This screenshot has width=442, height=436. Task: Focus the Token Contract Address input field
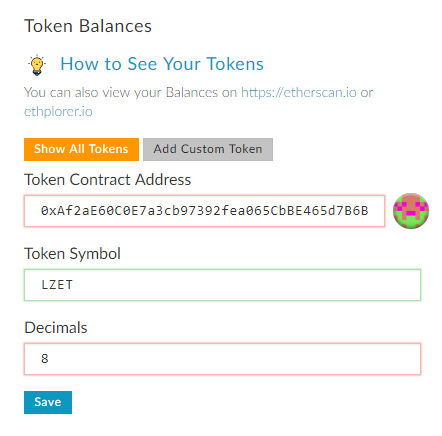[204, 211]
